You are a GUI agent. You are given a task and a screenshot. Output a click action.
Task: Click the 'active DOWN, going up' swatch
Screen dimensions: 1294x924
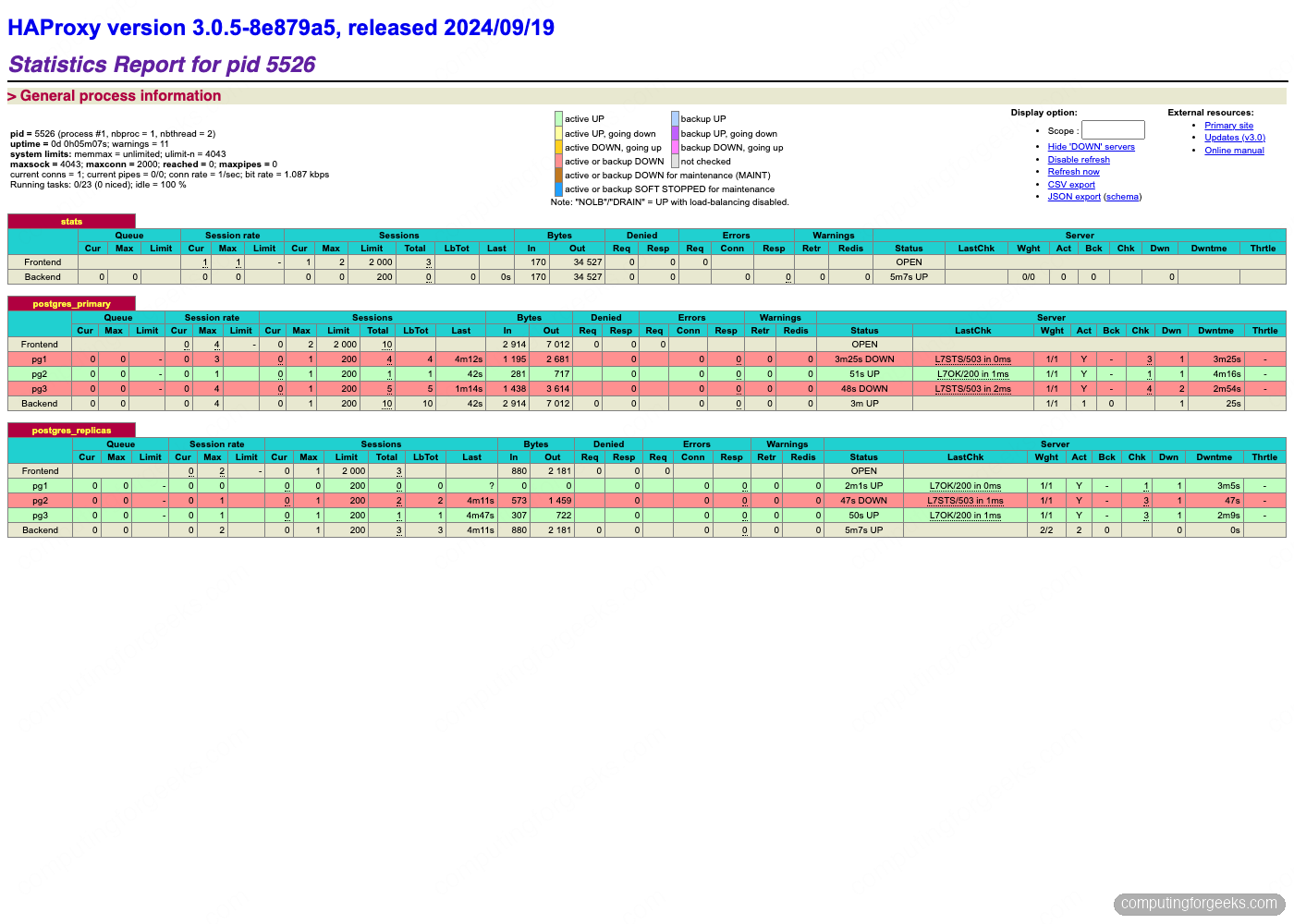tap(558, 147)
